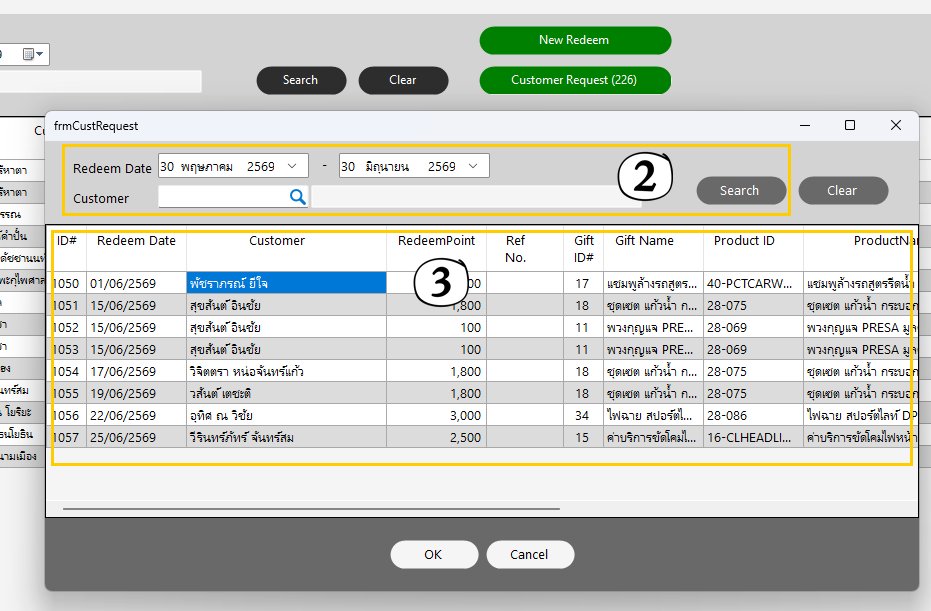Click the Customer ID input field
Viewport: 931px width, 611px height.
(224, 197)
